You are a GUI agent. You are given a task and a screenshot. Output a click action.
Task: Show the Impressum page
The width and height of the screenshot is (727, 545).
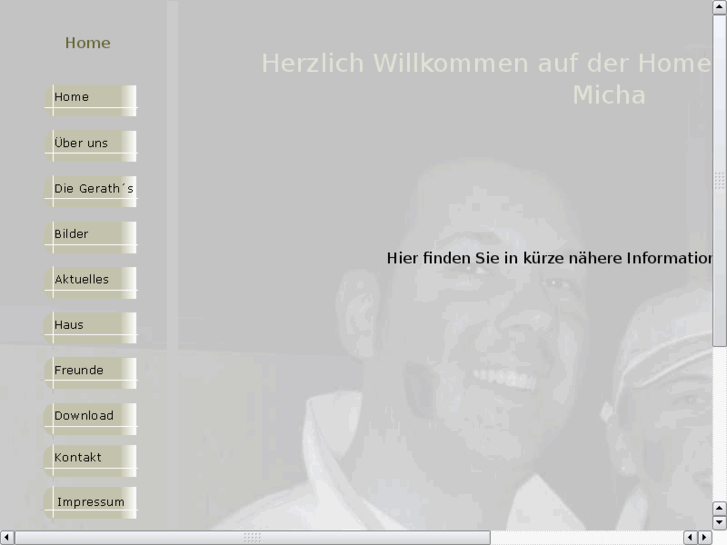[90, 502]
